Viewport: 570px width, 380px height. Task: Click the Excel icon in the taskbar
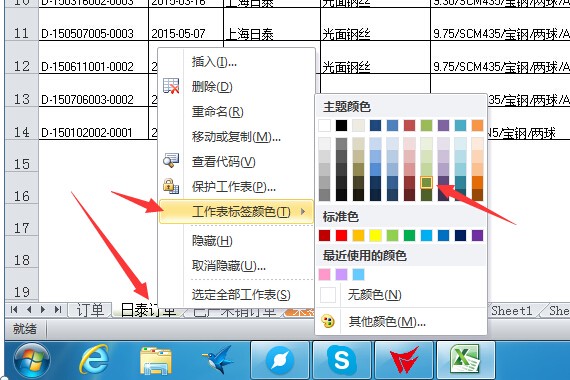click(x=465, y=360)
